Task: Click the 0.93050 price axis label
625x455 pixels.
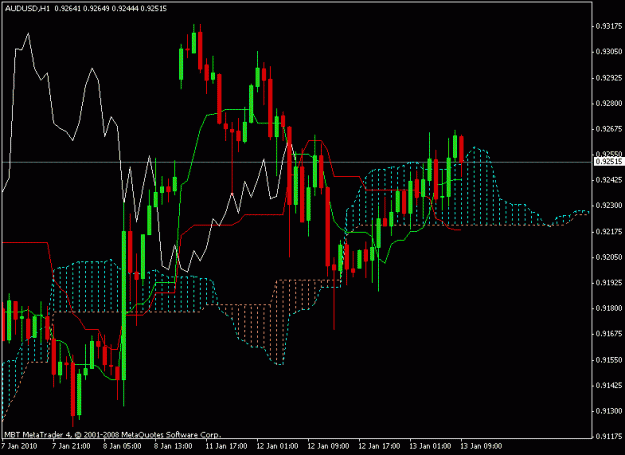Action: [x=609, y=52]
